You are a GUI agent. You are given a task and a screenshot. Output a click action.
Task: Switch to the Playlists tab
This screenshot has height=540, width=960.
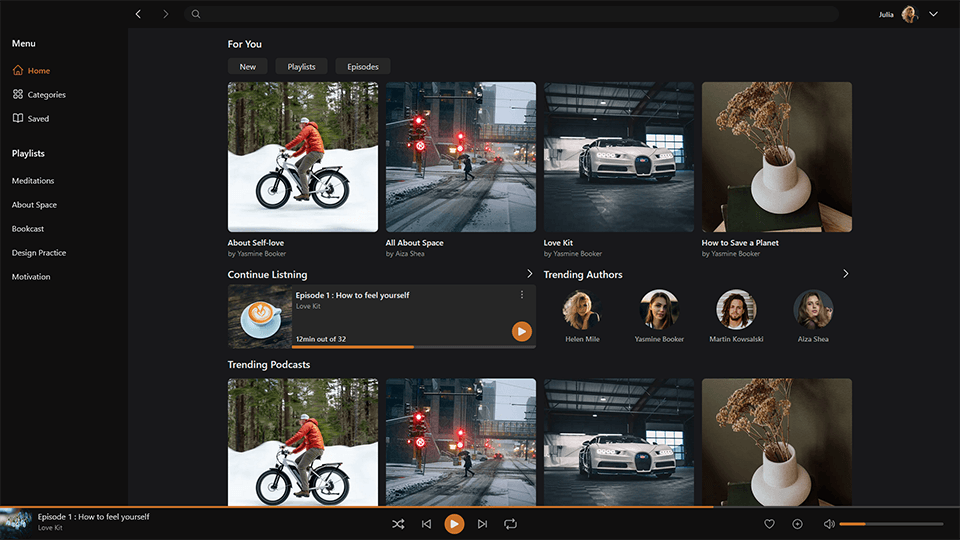pos(301,67)
